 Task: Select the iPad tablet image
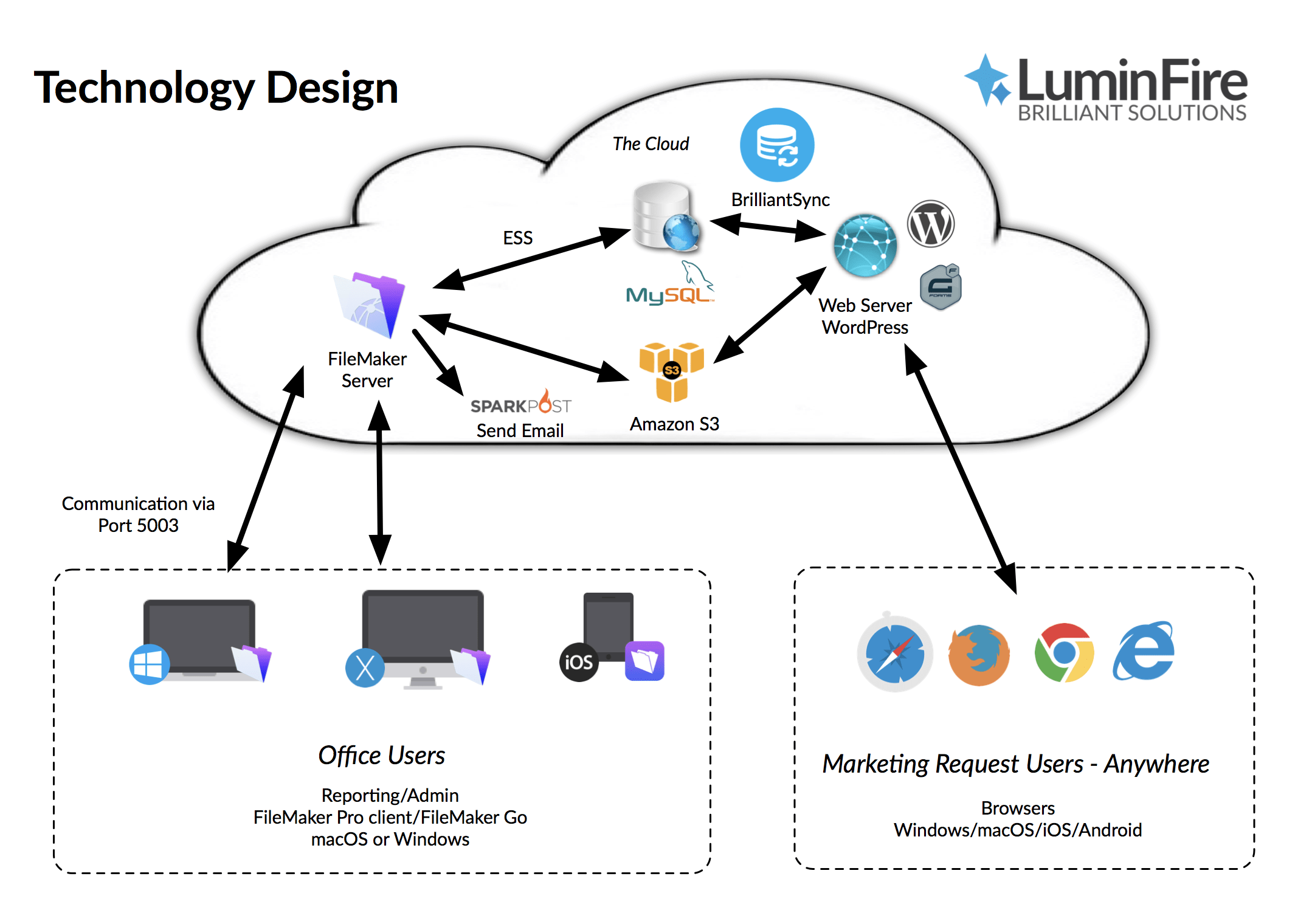coord(609,627)
